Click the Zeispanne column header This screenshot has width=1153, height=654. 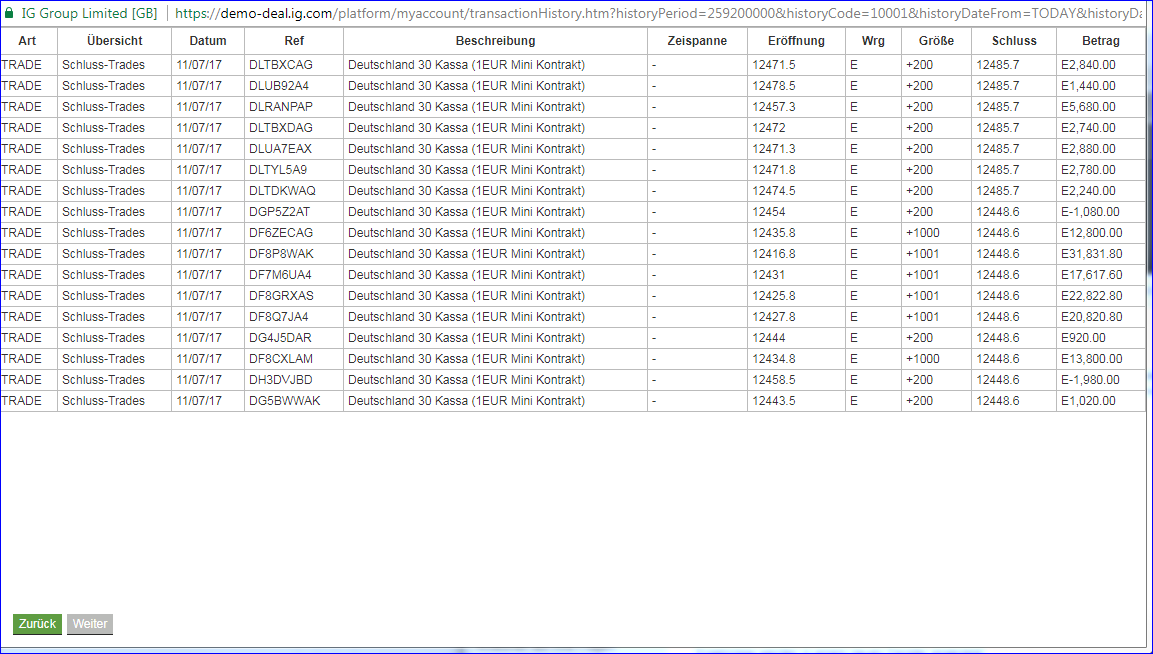pyautogui.click(x=697, y=41)
